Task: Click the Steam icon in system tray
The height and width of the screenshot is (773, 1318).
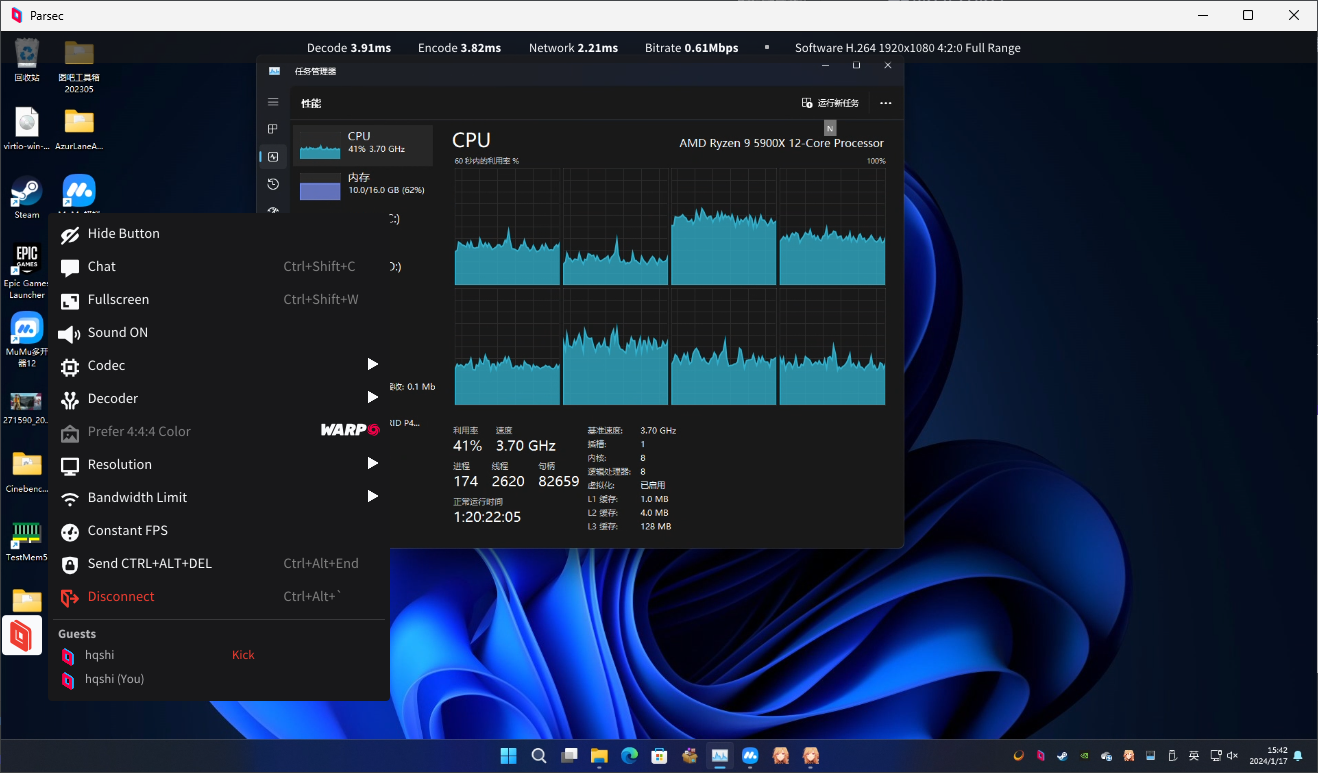Action: coord(1062,756)
